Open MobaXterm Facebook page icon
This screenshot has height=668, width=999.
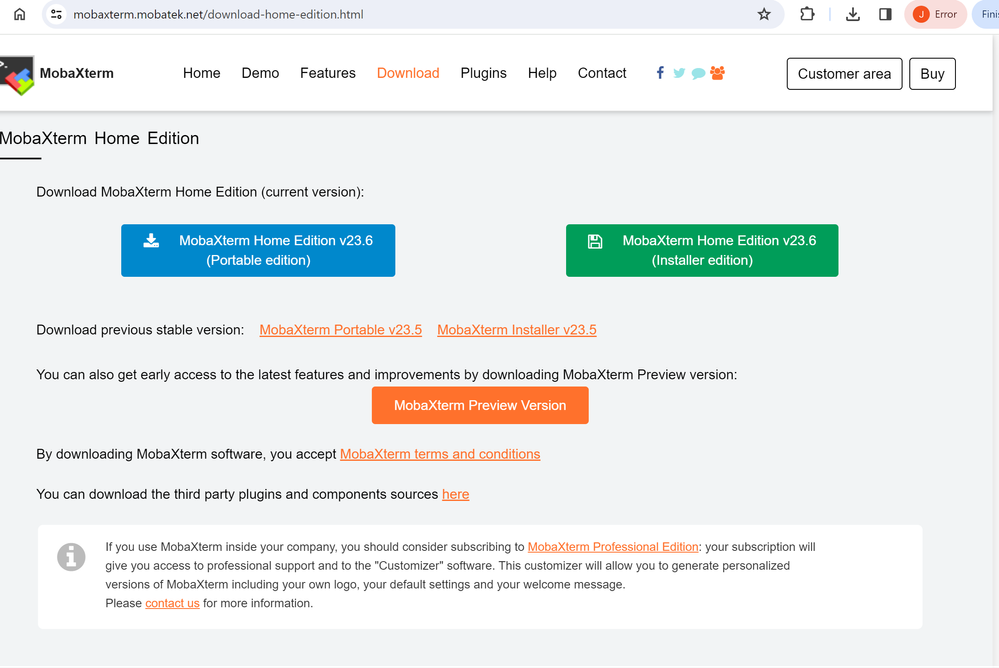(660, 73)
